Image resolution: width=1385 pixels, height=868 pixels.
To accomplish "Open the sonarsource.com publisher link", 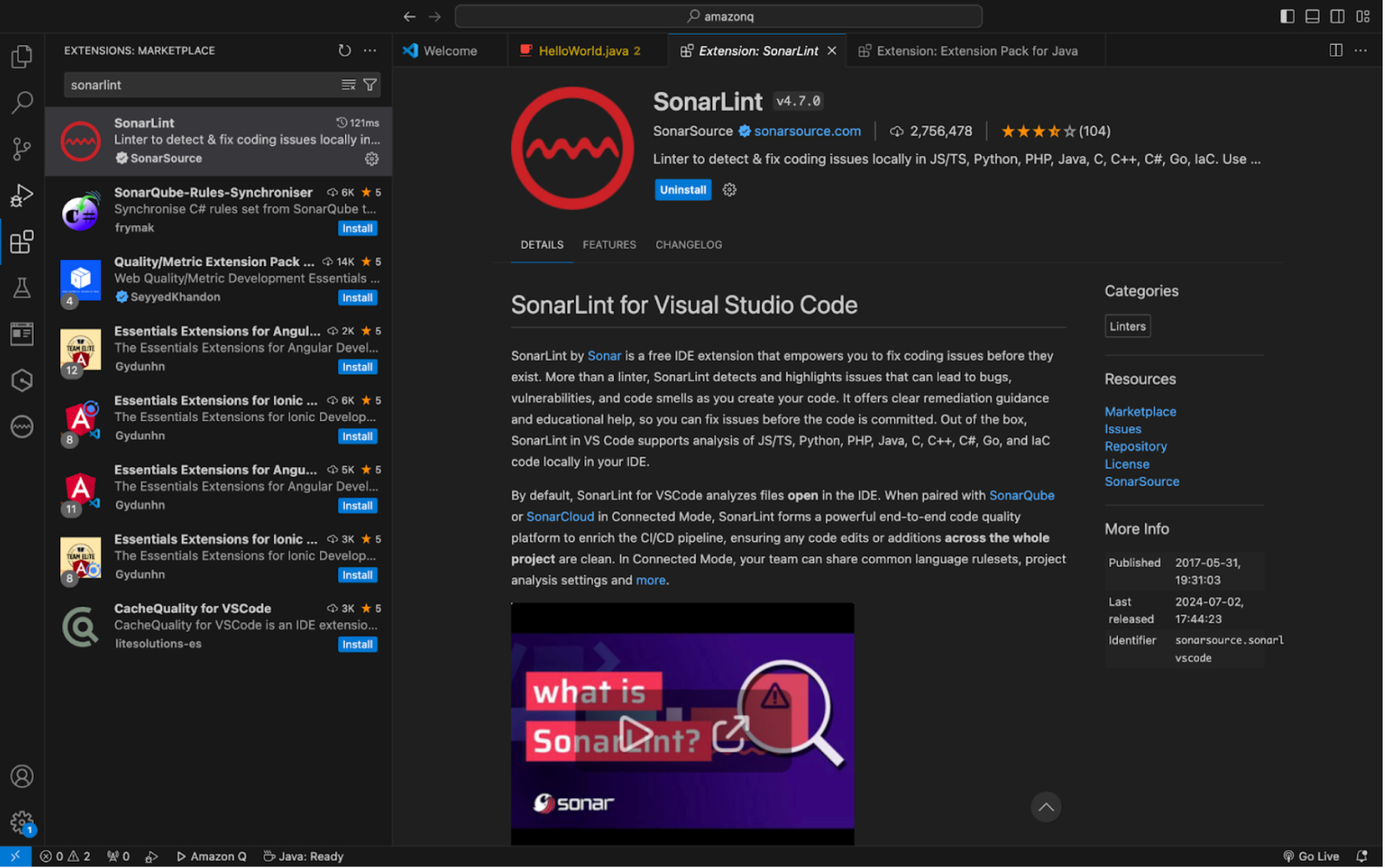I will (807, 130).
